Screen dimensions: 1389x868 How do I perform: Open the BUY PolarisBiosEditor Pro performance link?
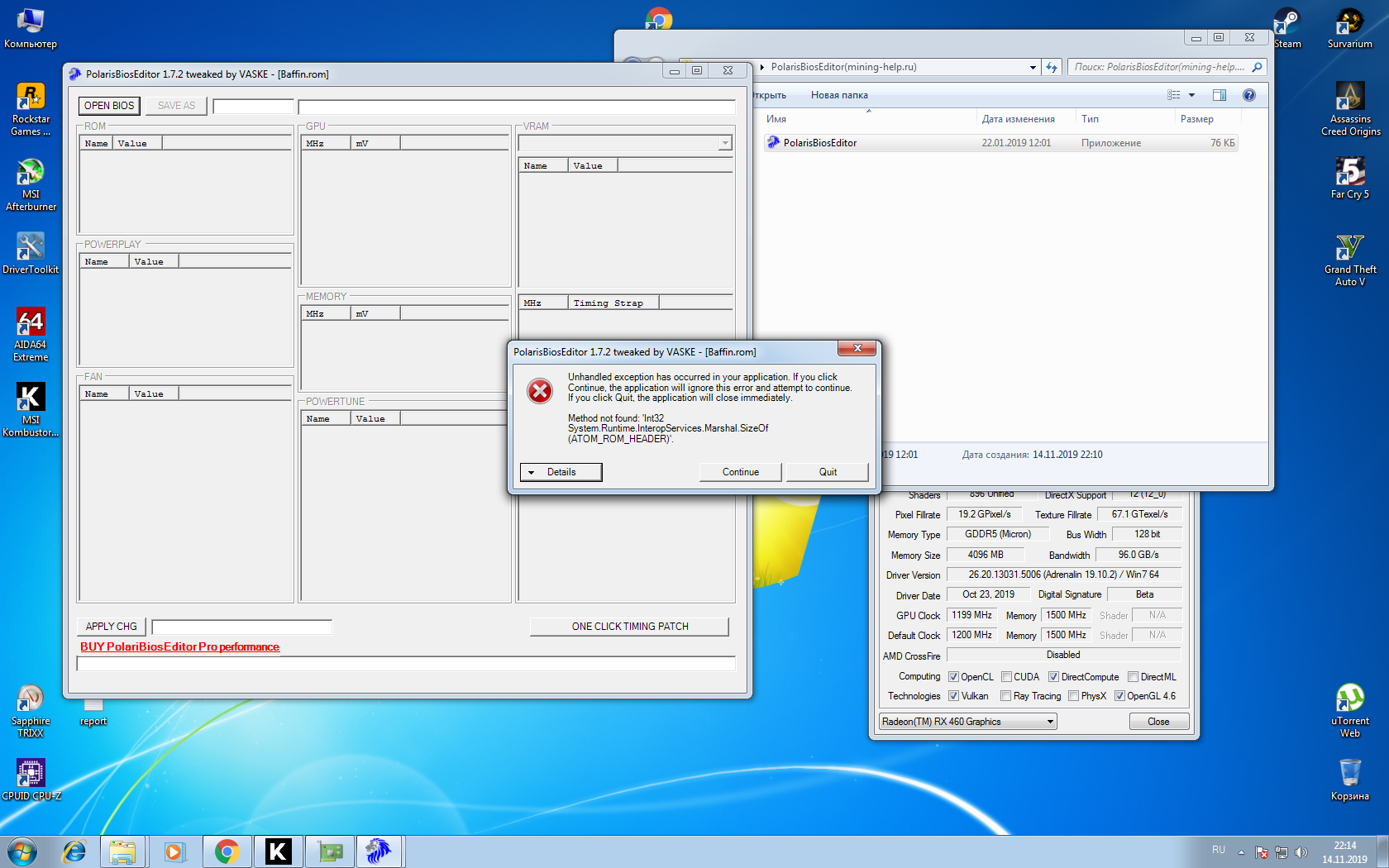[x=179, y=646]
